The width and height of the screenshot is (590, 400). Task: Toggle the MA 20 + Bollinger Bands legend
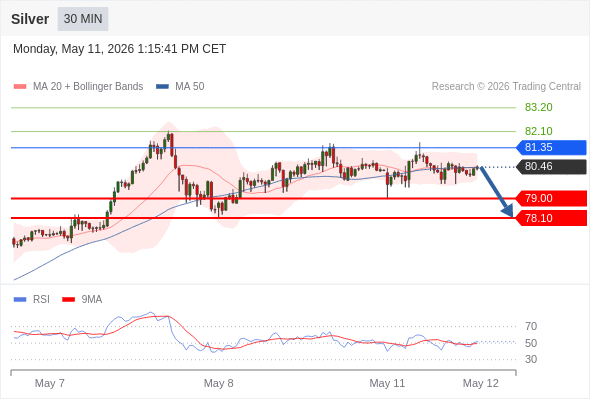[78, 87]
